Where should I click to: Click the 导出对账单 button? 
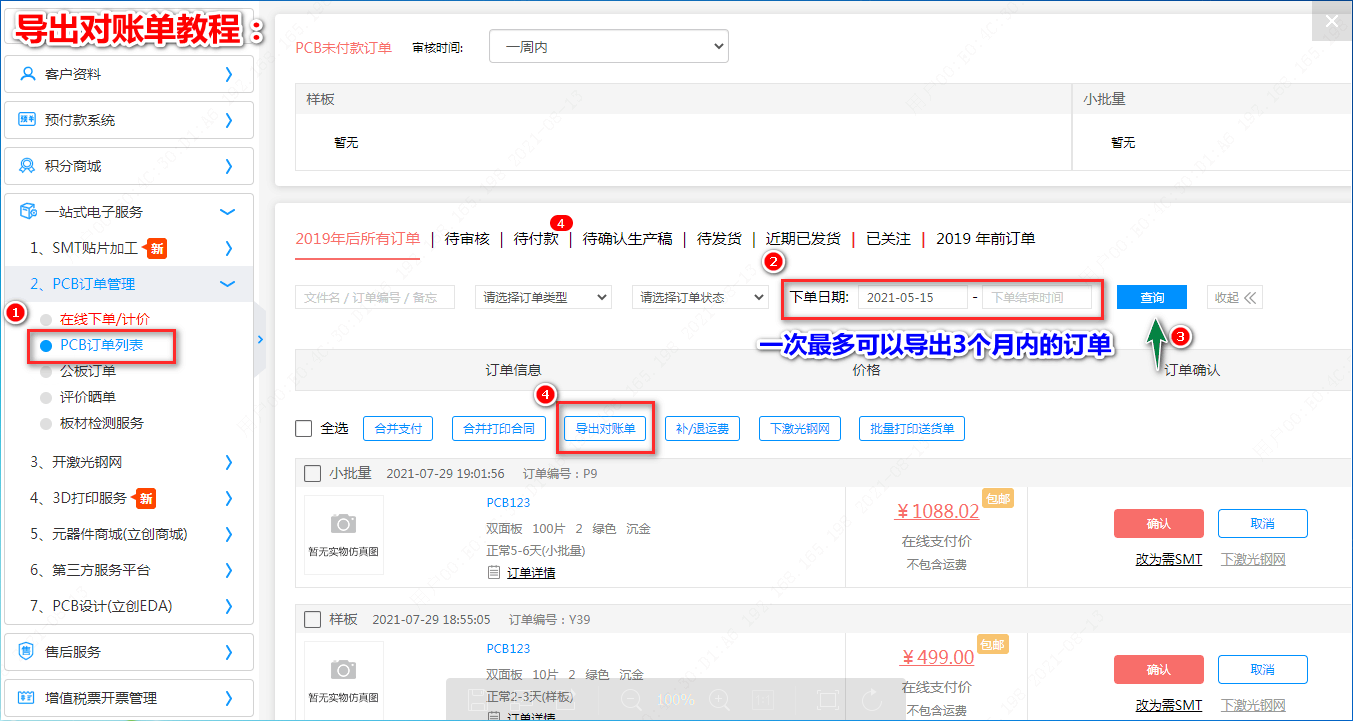pyautogui.click(x=605, y=429)
